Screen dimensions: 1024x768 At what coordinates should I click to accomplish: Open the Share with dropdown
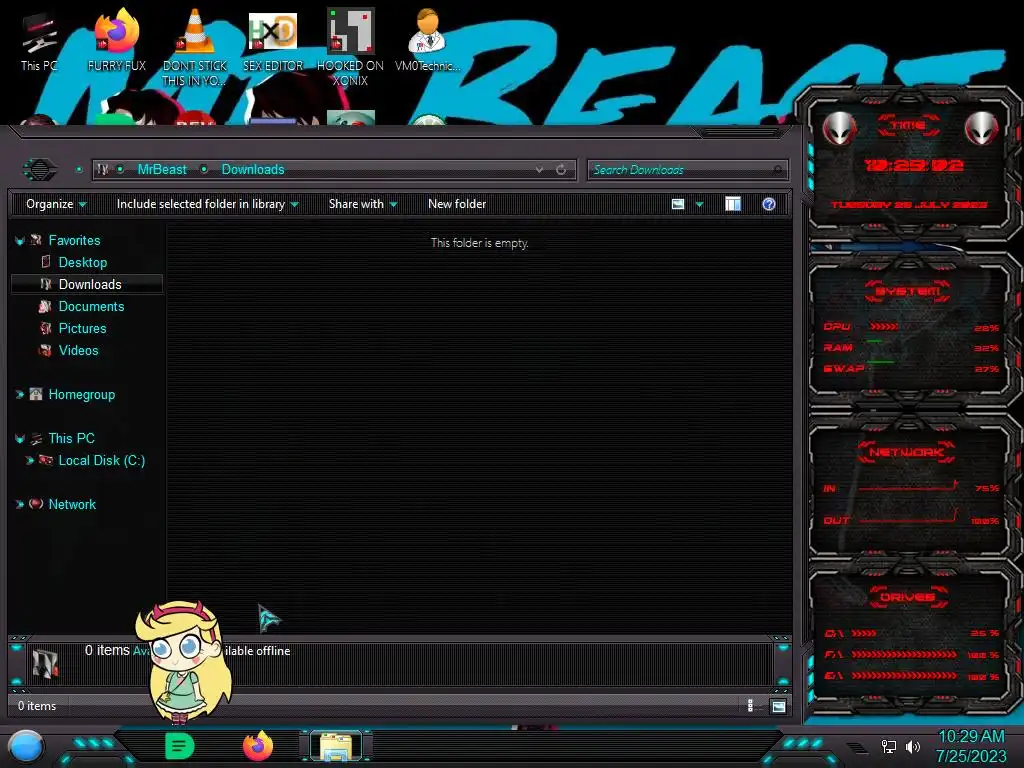tap(363, 204)
